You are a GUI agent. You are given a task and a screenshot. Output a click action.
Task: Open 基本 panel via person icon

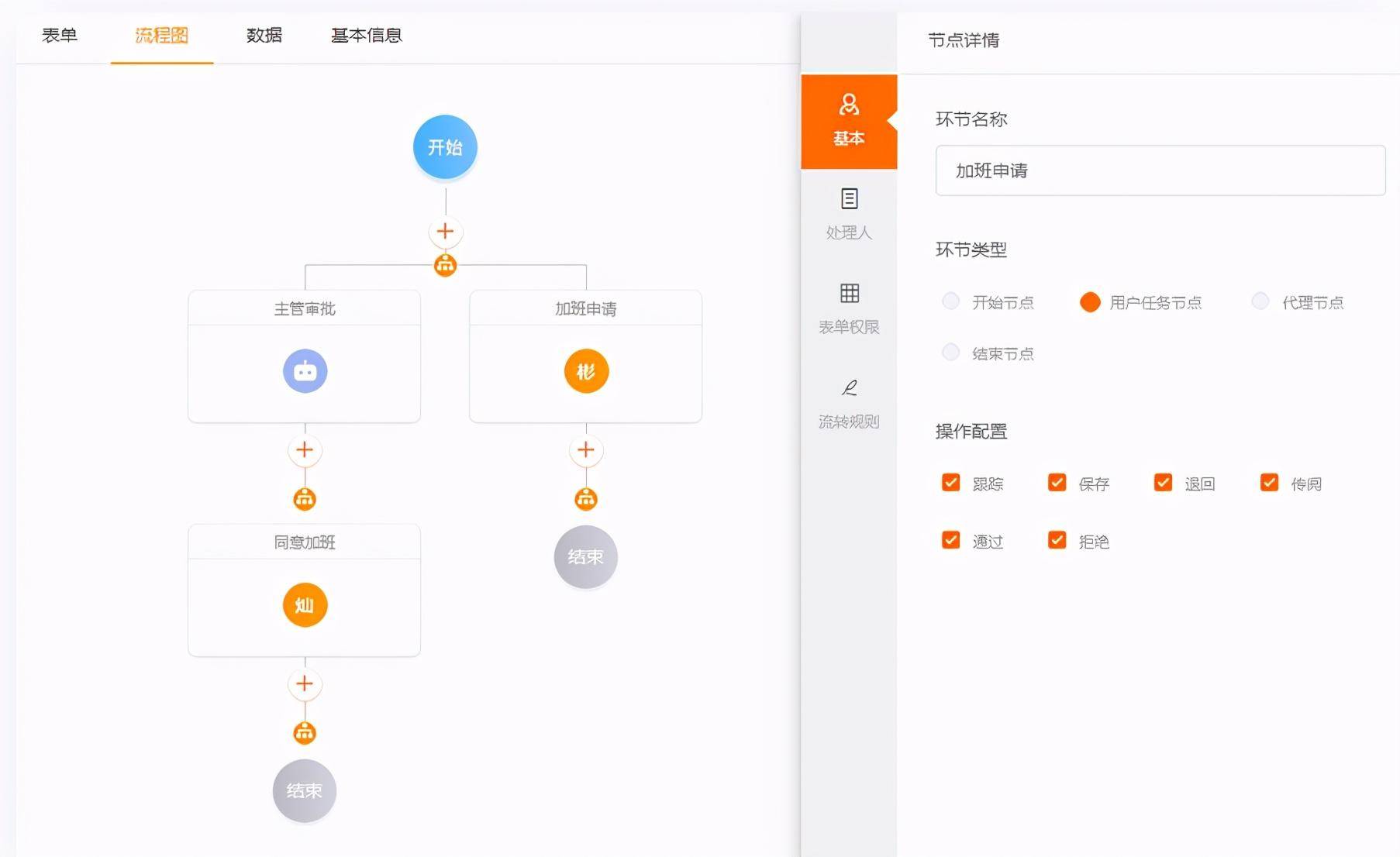tap(849, 105)
